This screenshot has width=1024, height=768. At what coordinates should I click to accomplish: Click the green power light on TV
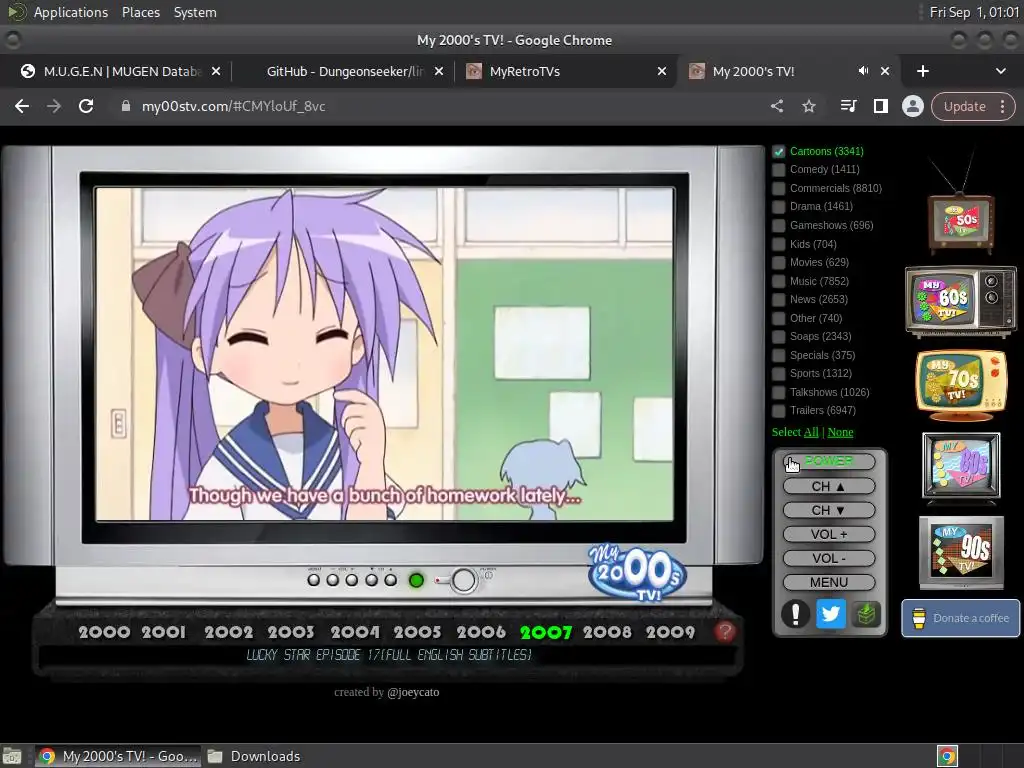[416, 580]
